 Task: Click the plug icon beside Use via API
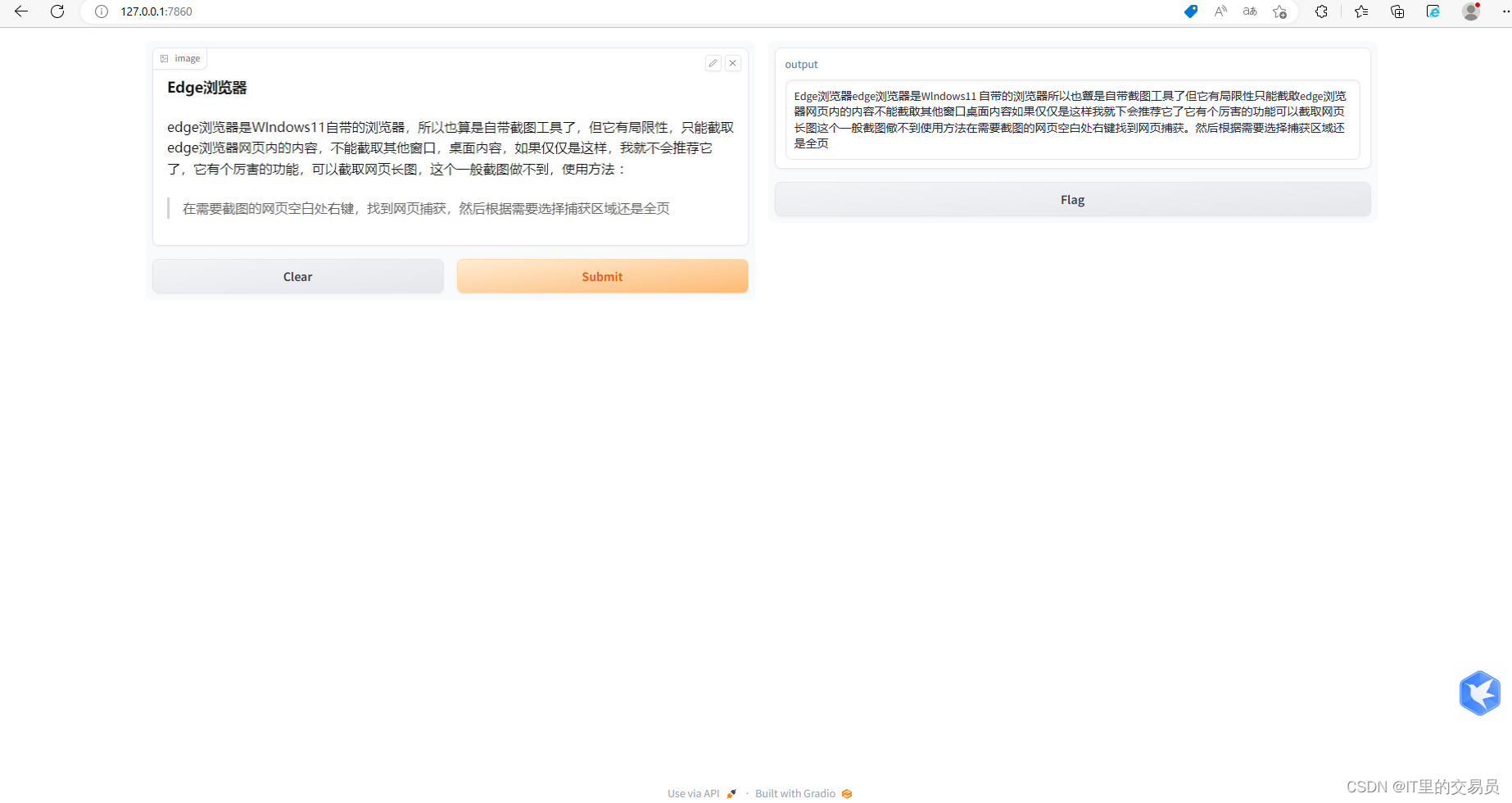(x=731, y=793)
